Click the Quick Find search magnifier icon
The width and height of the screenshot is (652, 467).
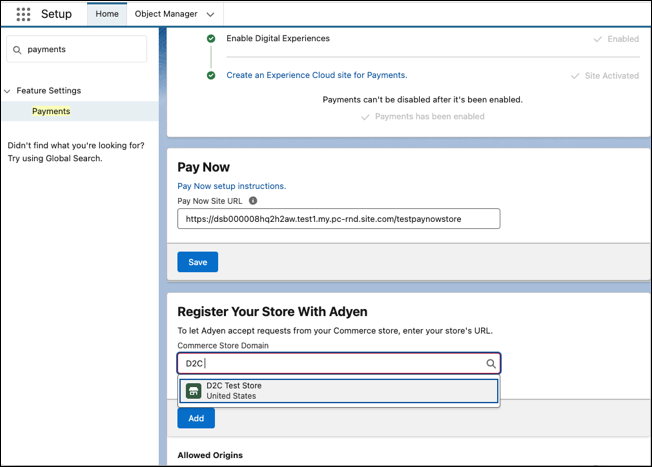pyautogui.click(x=17, y=50)
